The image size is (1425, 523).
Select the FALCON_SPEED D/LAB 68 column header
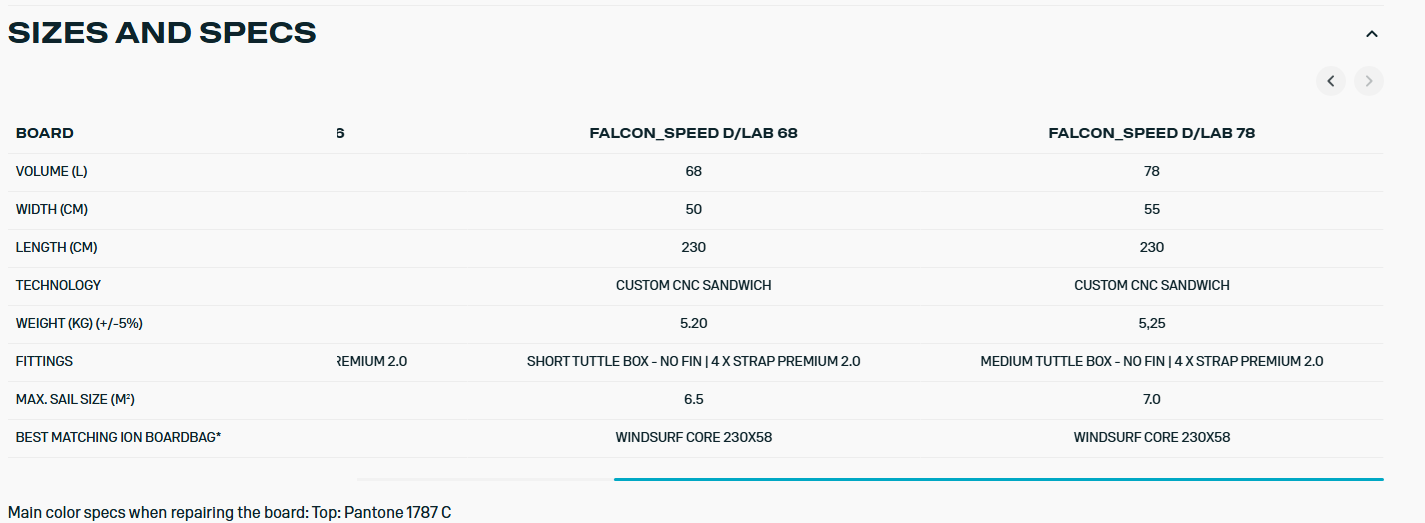click(693, 133)
